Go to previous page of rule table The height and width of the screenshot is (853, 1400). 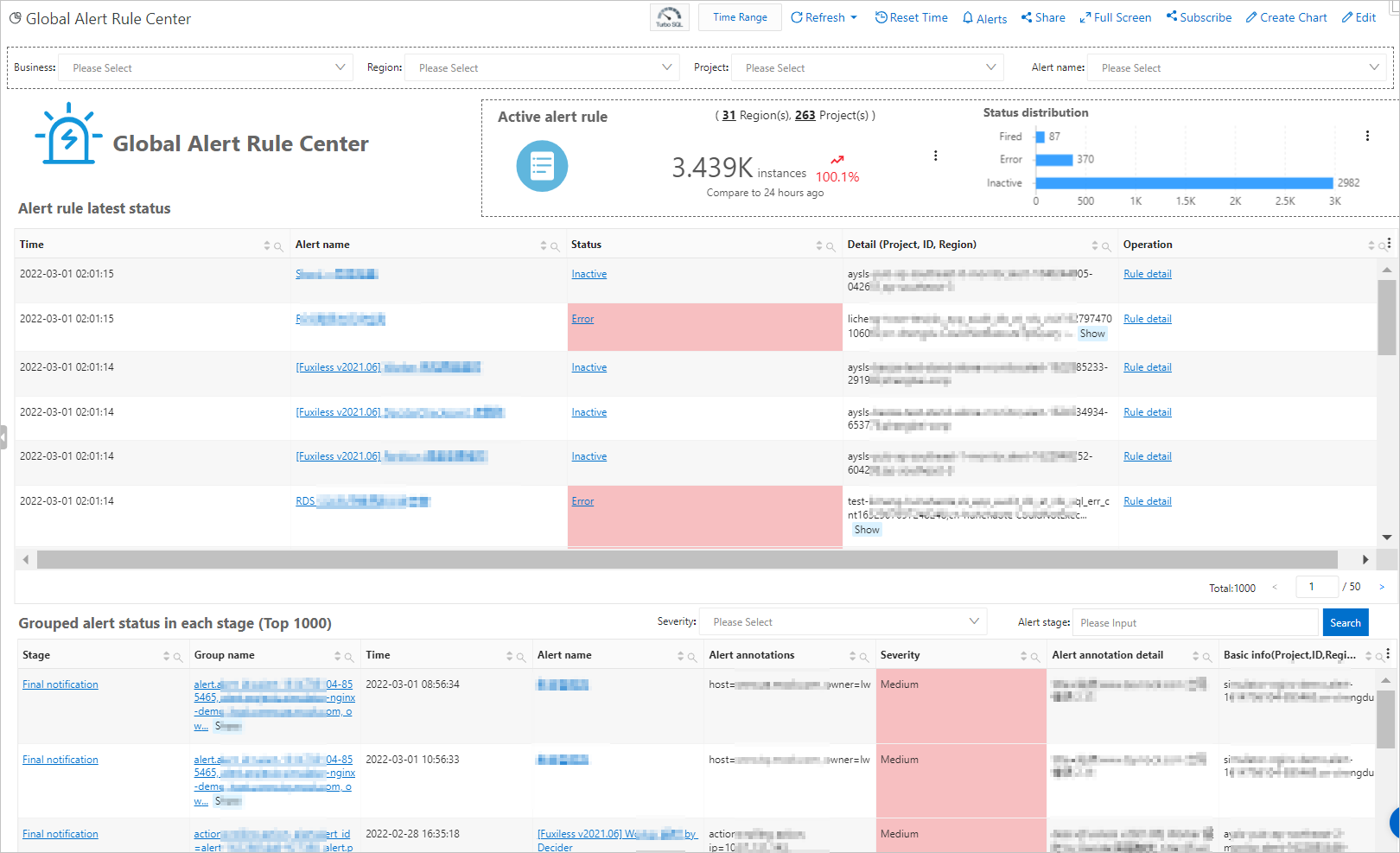[x=1274, y=587]
